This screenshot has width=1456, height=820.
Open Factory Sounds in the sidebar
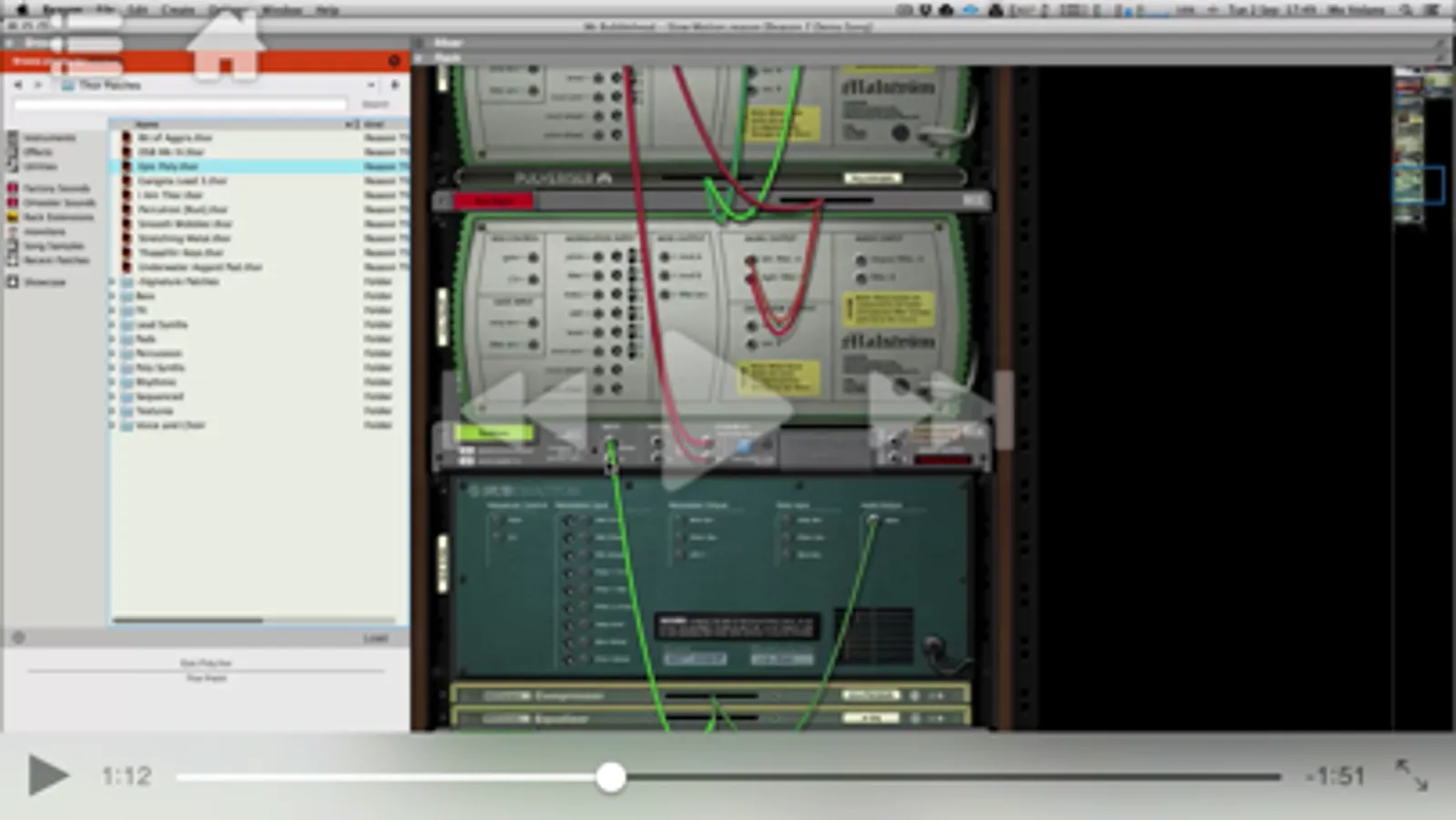[56, 188]
